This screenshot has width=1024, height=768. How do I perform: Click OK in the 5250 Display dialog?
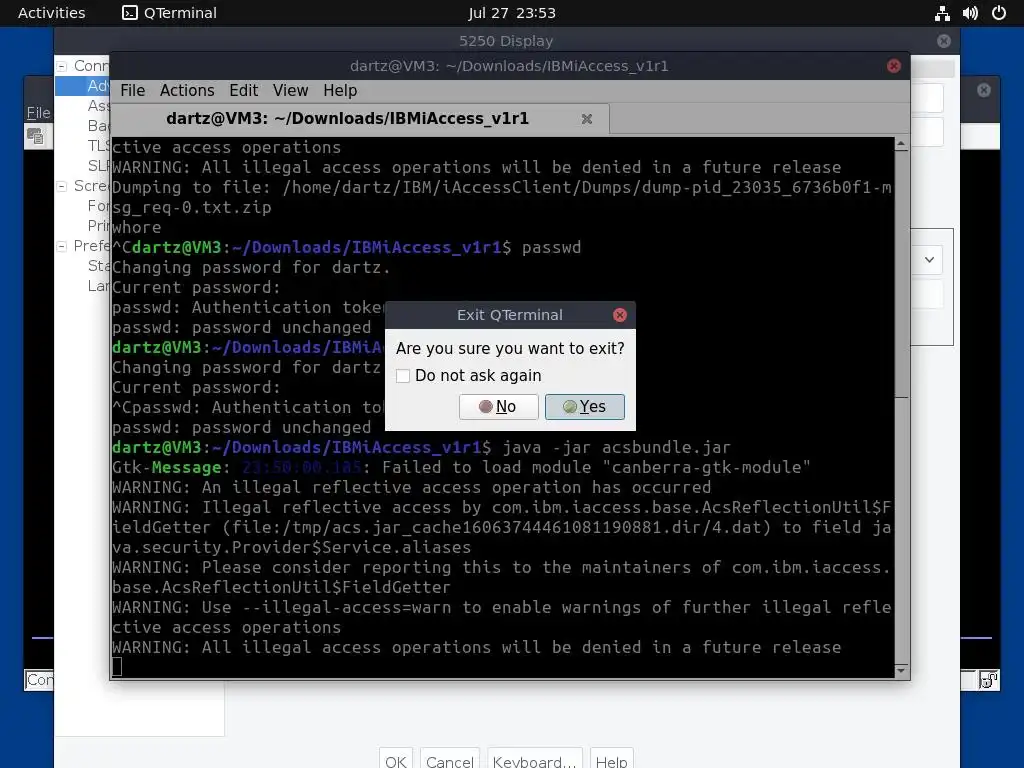(x=396, y=759)
